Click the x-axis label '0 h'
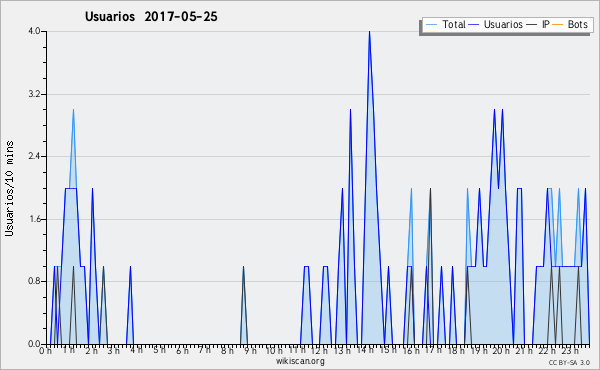Screen dimensions: 600x370 (45, 351)
